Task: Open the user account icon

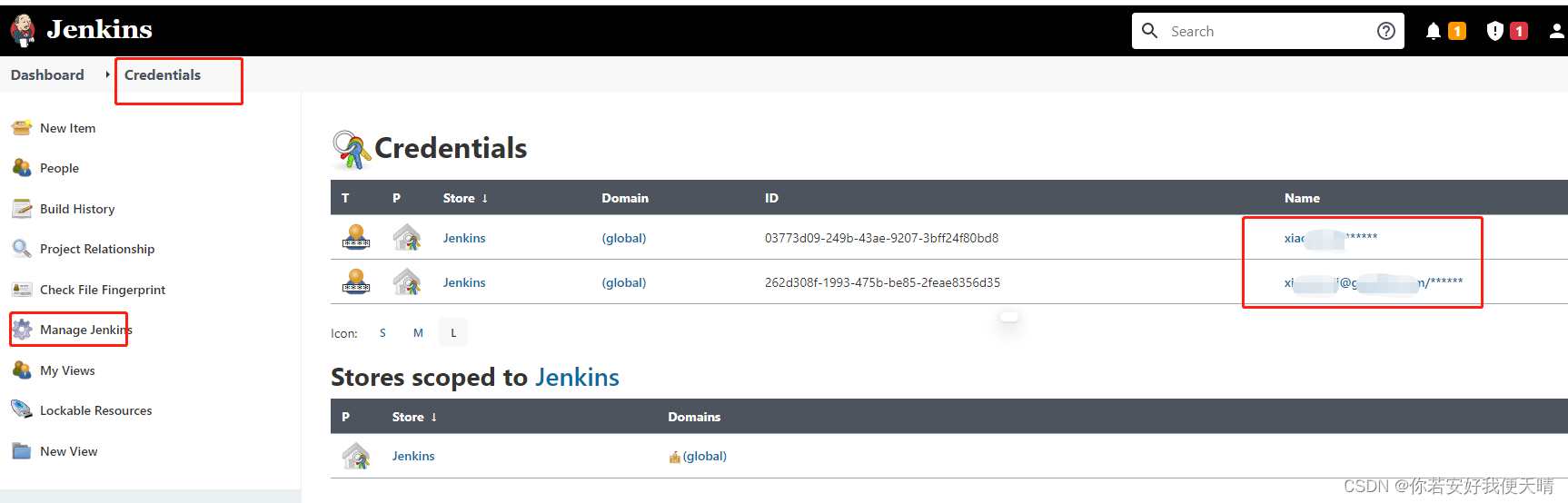Action: tap(1557, 31)
